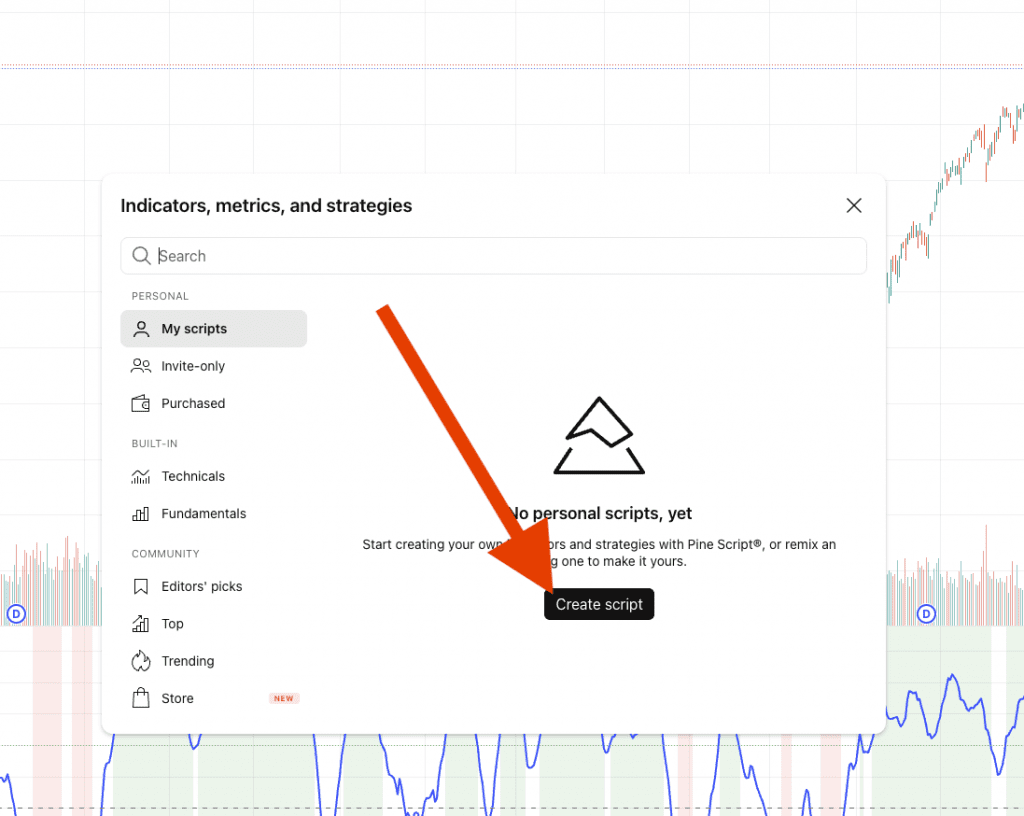The height and width of the screenshot is (816, 1024).
Task: Switch to the Top community section
Action: click(x=171, y=623)
